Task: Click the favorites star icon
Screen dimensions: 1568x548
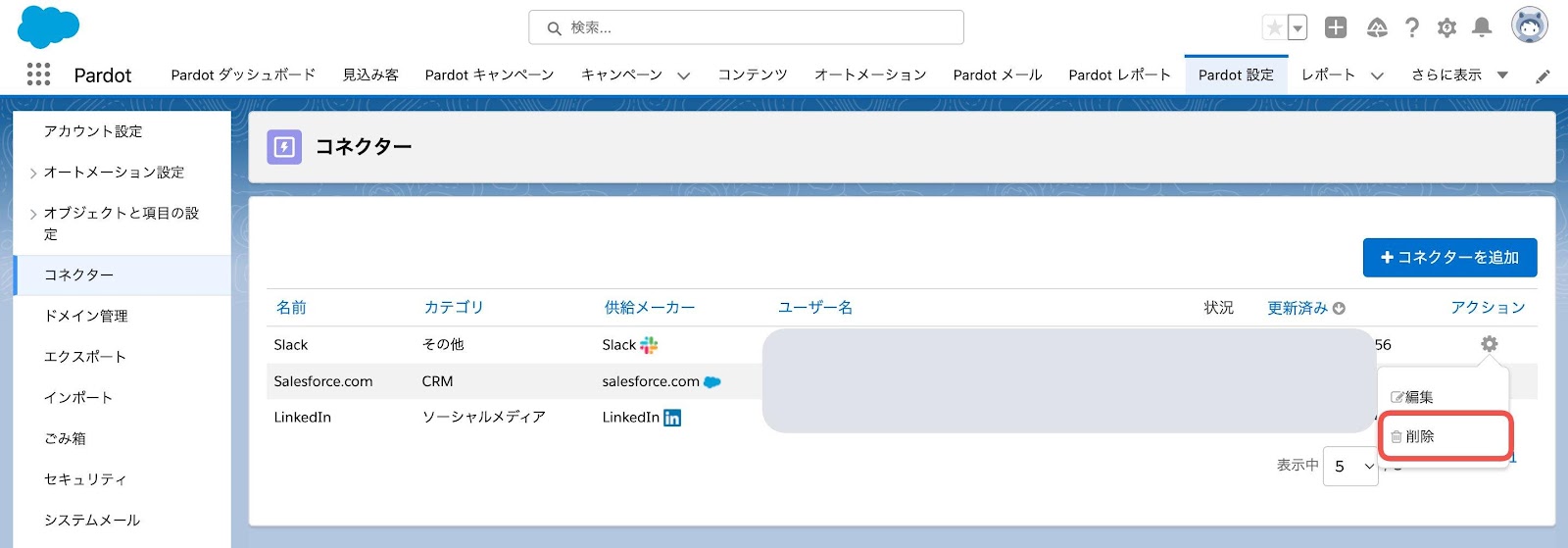Action: tap(1274, 27)
